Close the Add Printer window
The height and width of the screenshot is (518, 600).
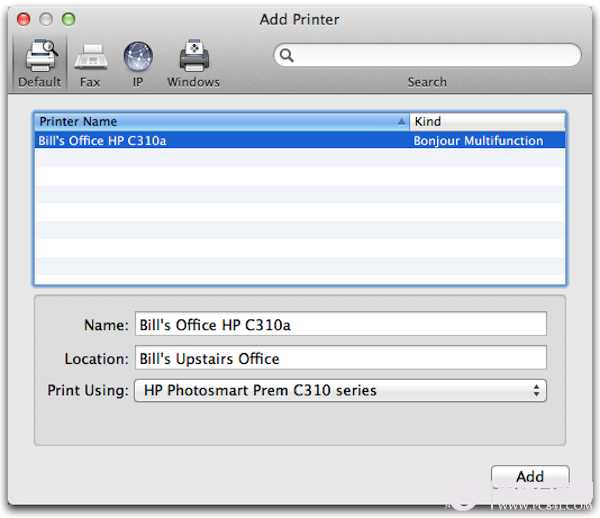tap(23, 19)
